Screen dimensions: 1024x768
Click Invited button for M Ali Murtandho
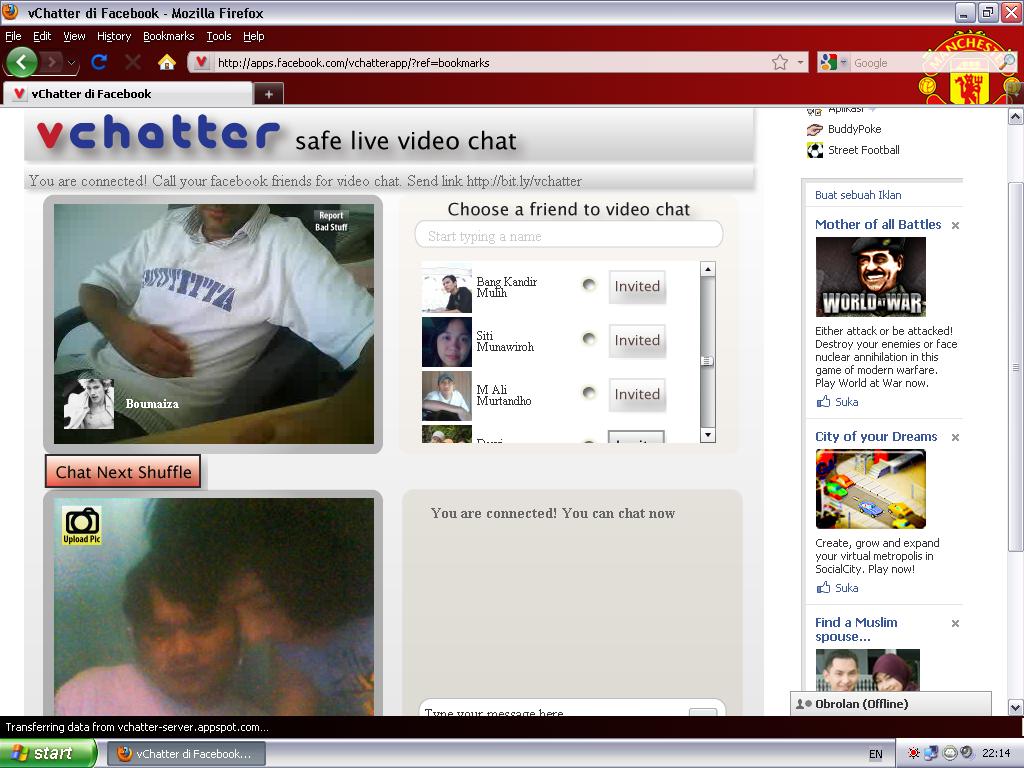[637, 394]
